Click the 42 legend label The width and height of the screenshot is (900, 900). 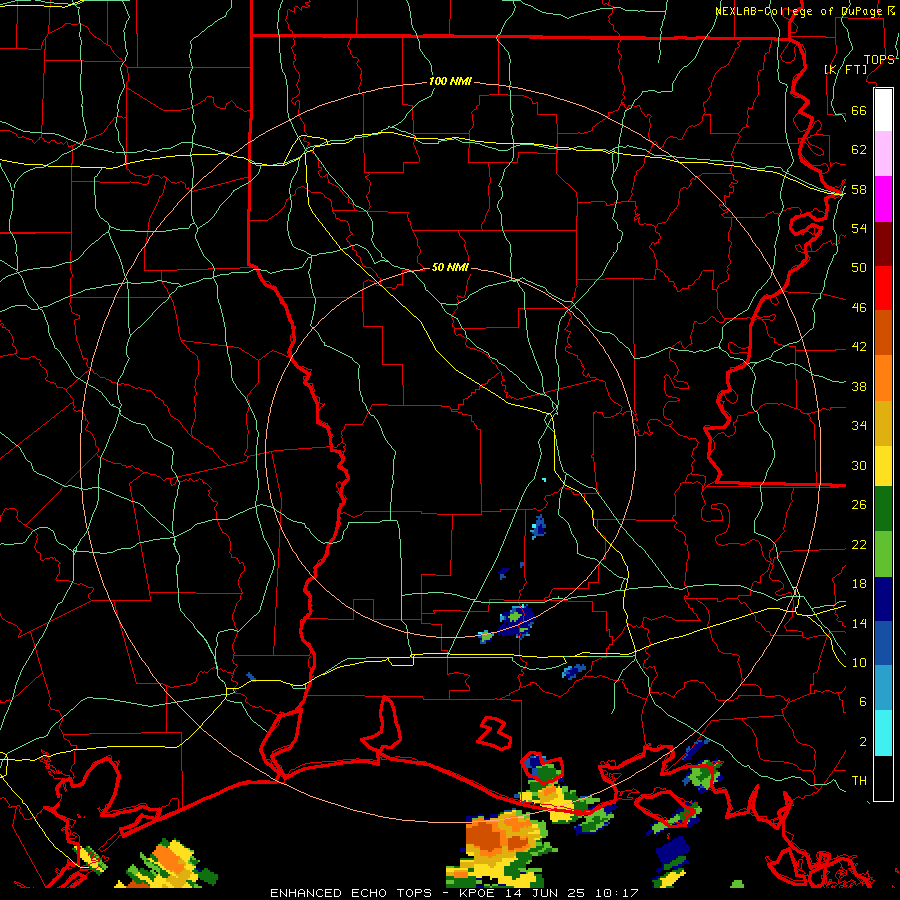859,346
